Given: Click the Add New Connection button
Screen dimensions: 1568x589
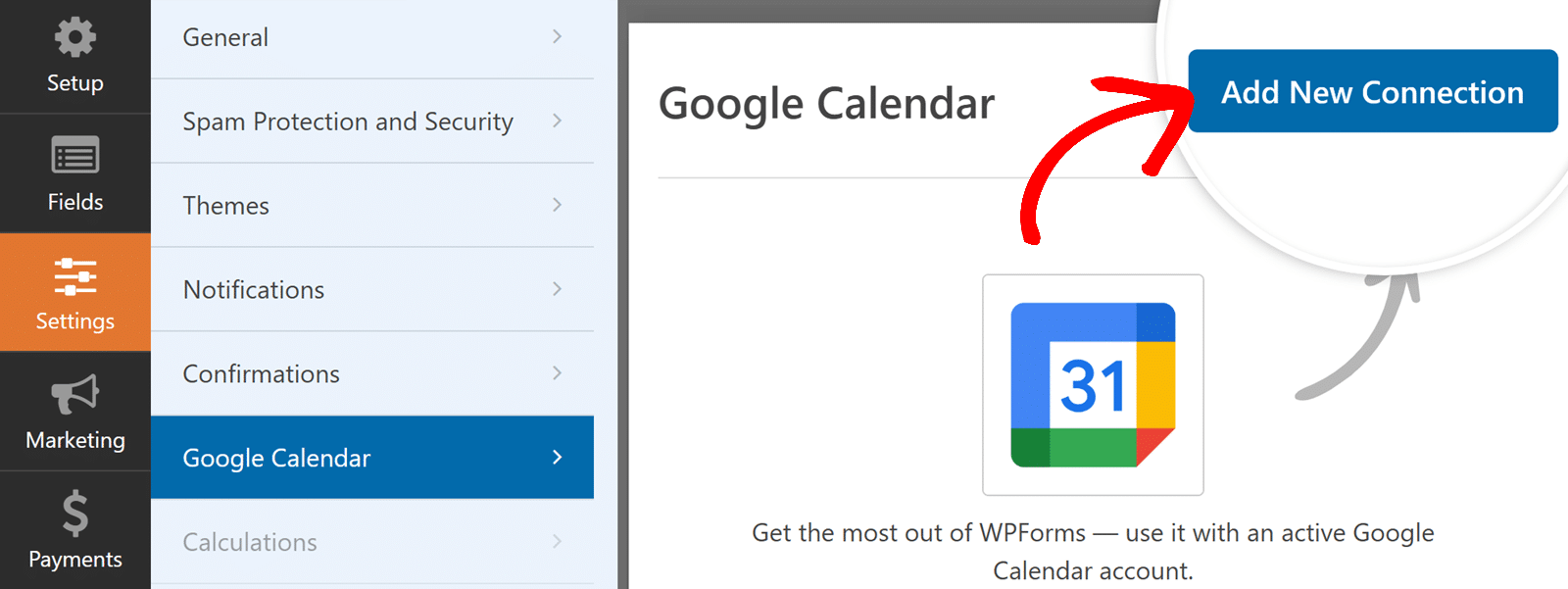Looking at the screenshot, I should point(1372,91).
